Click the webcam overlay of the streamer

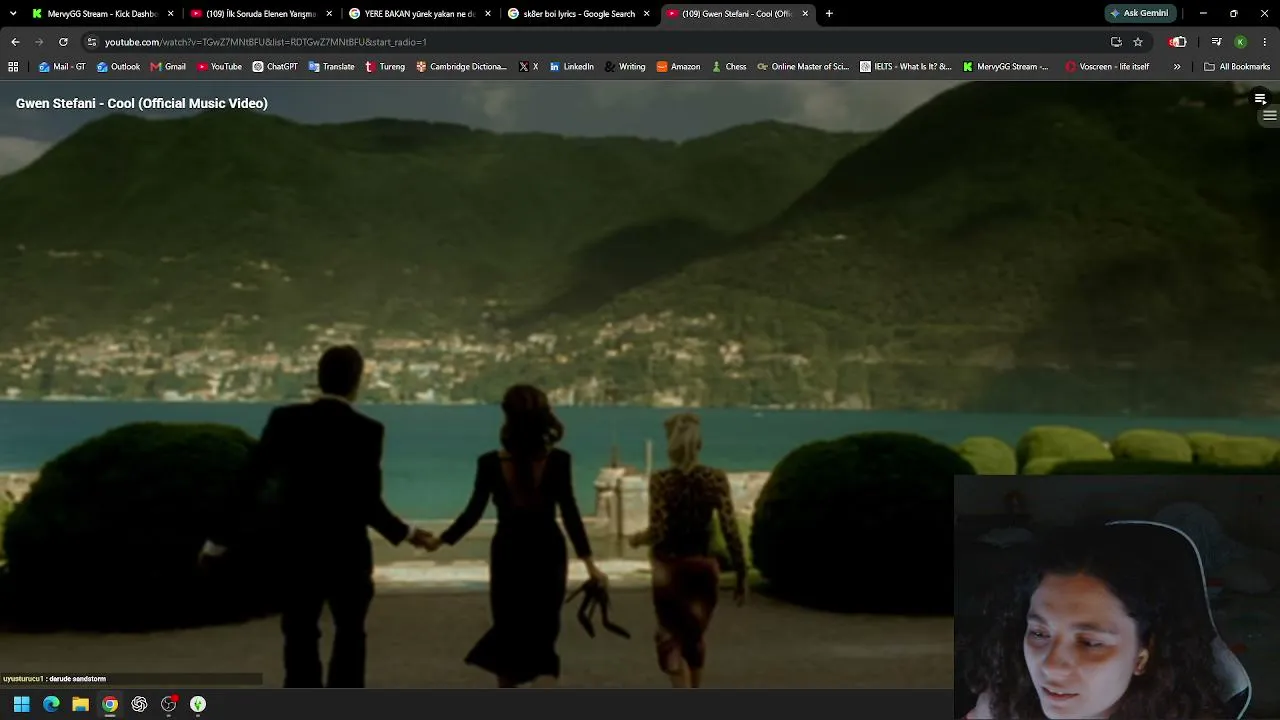(x=1117, y=597)
